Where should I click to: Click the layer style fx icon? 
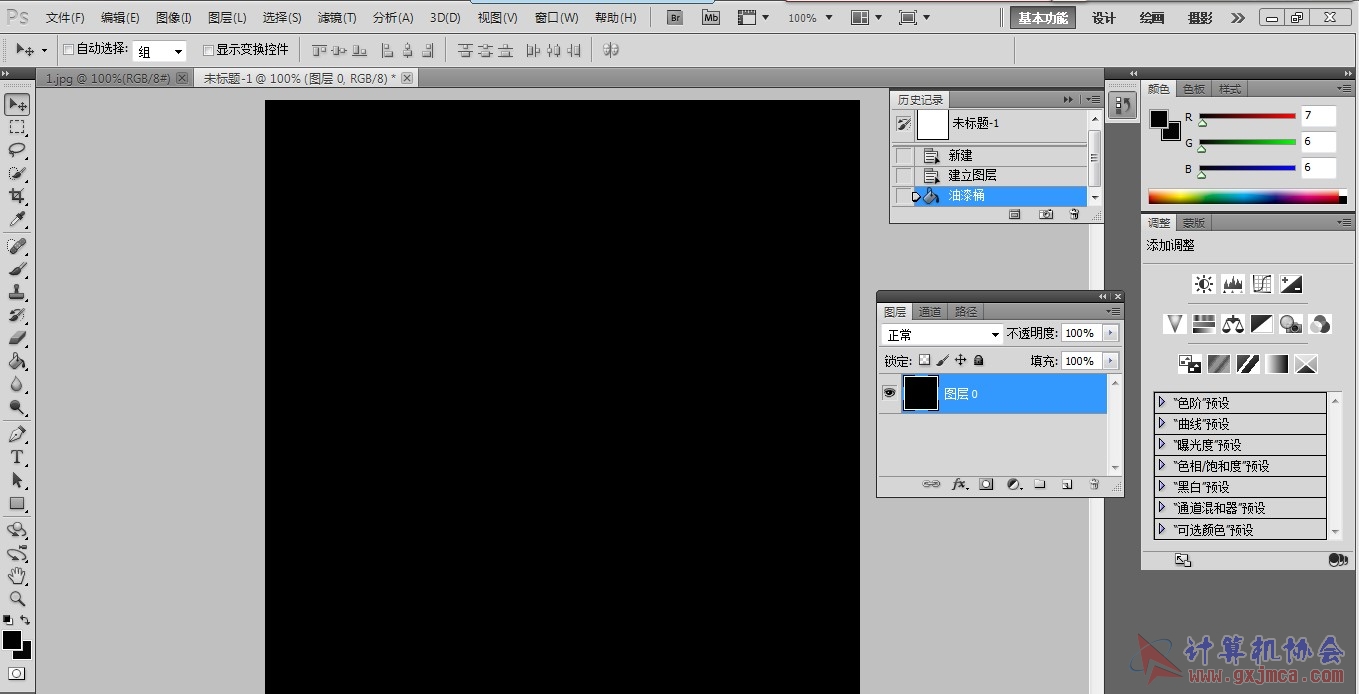[x=959, y=484]
